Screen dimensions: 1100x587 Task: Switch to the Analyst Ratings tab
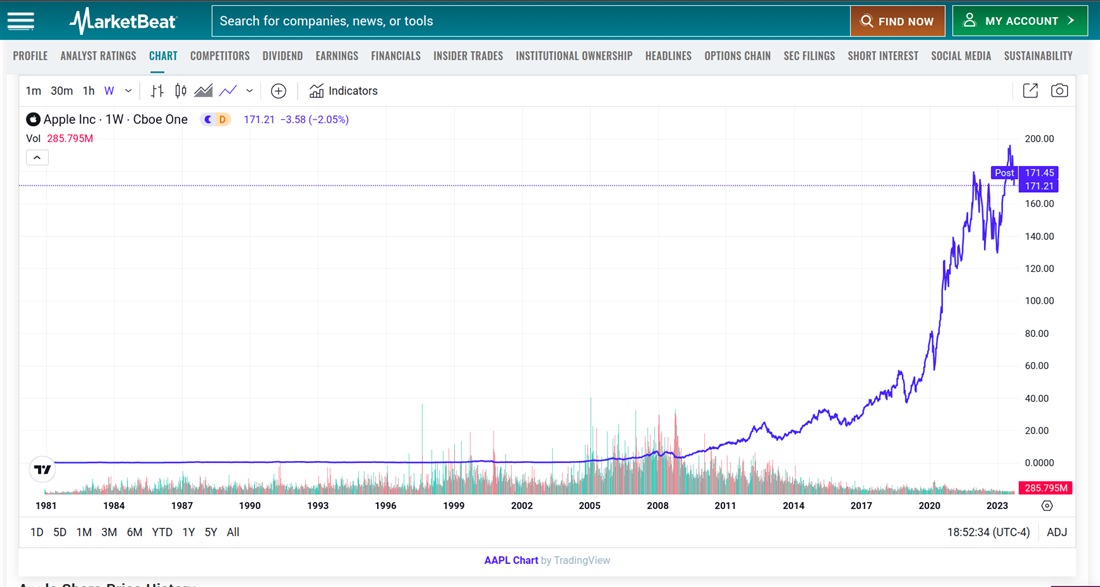(98, 56)
